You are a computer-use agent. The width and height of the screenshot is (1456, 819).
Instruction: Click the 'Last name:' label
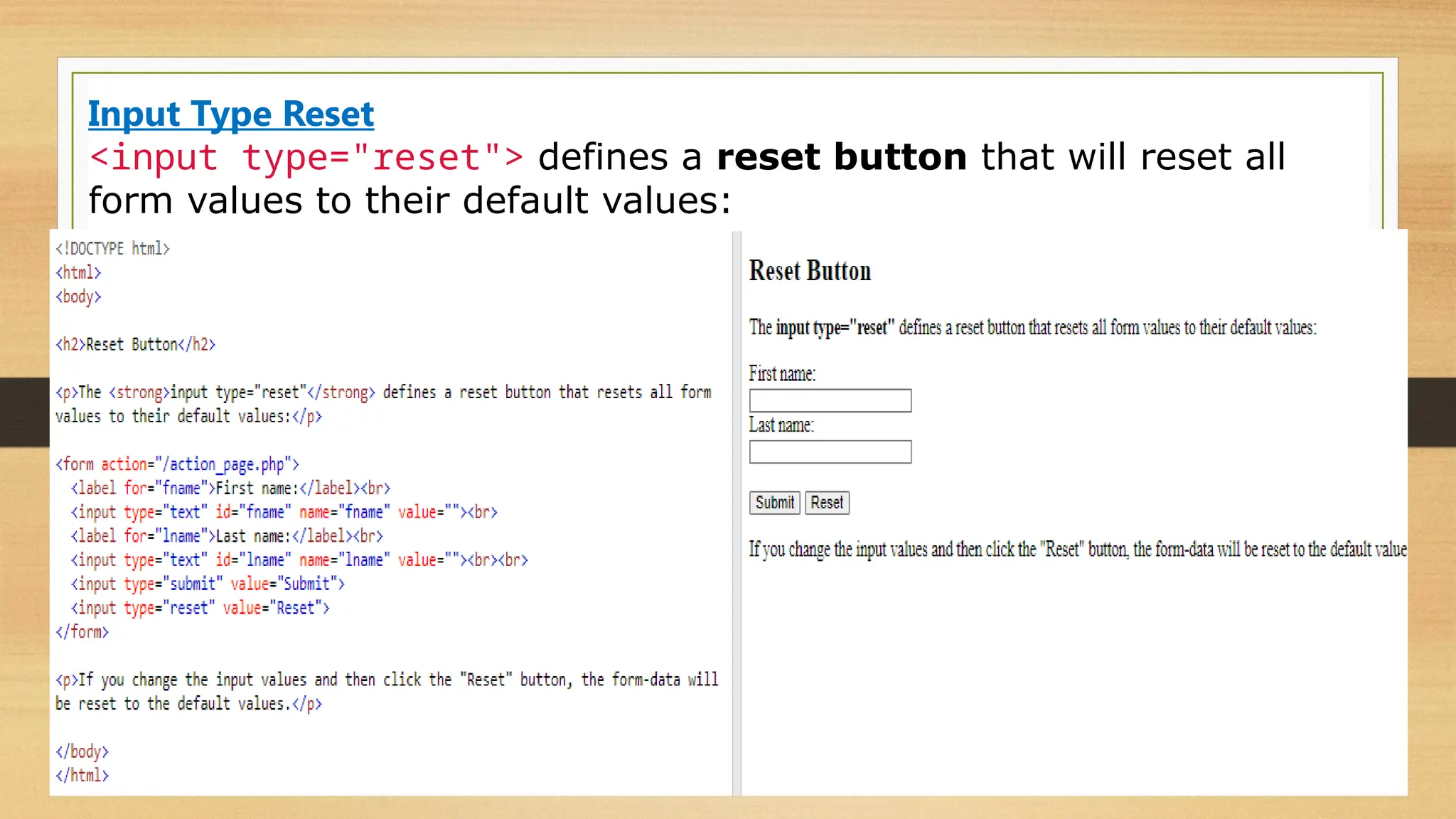coord(781,425)
